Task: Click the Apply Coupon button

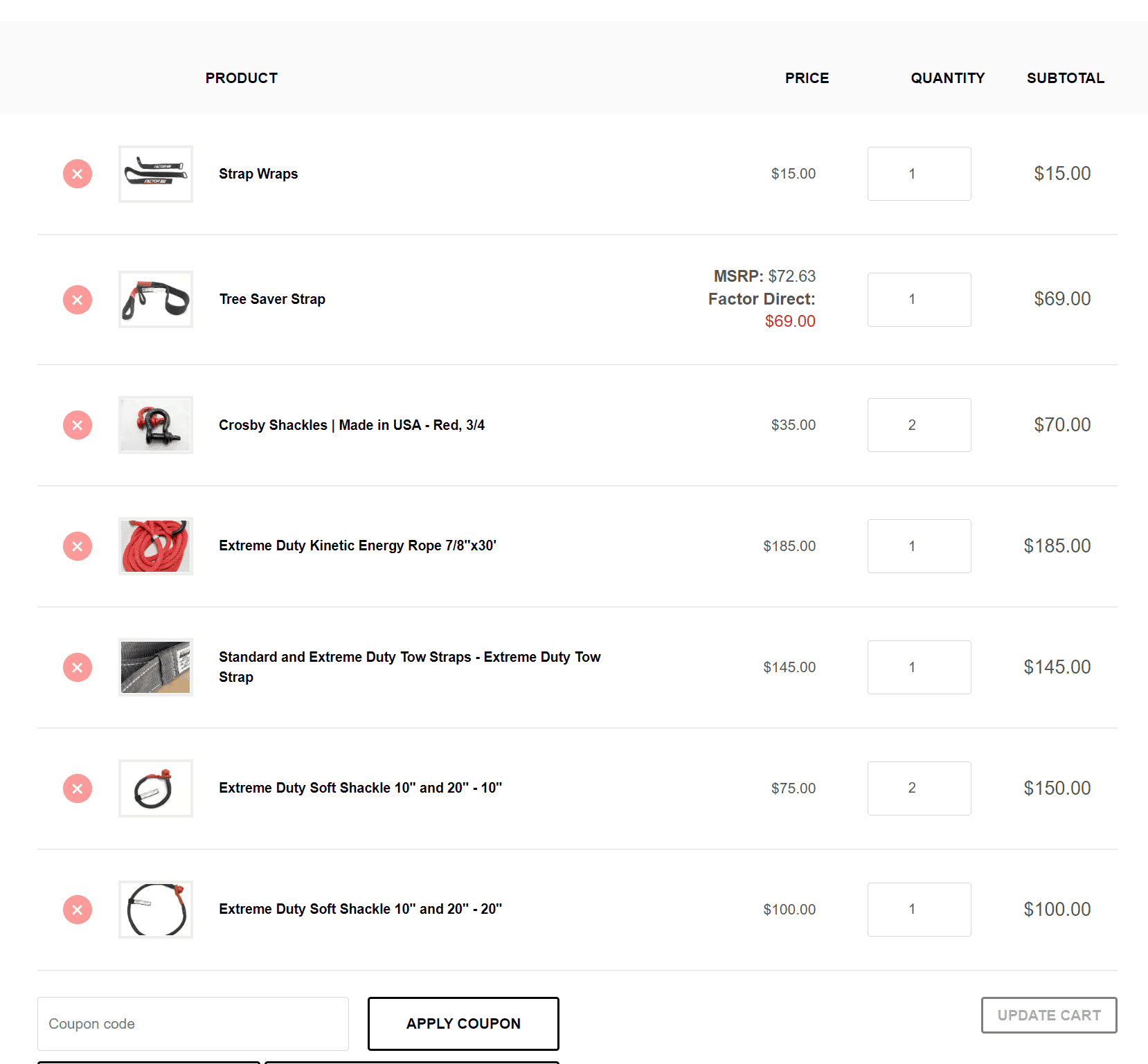Action: tap(463, 1024)
